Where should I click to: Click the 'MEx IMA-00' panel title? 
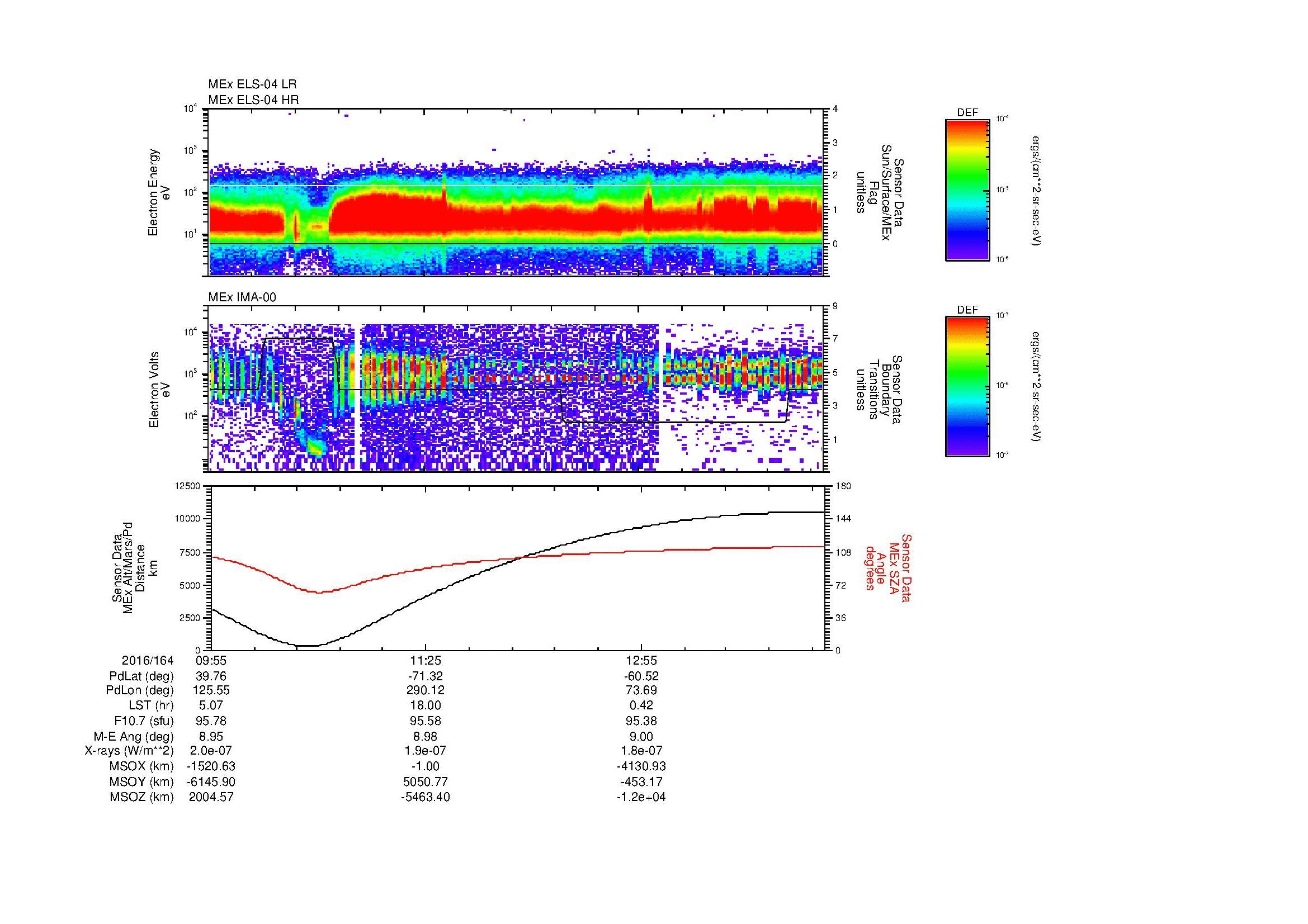(x=242, y=297)
